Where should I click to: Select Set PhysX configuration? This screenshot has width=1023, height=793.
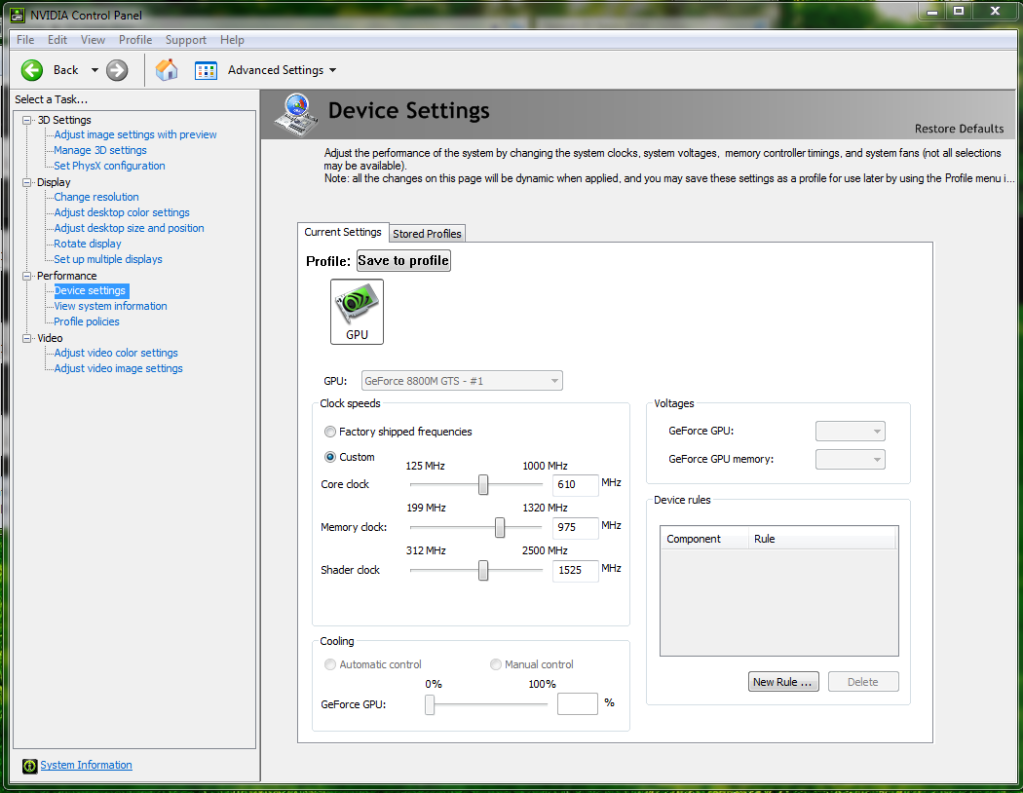click(x=109, y=166)
